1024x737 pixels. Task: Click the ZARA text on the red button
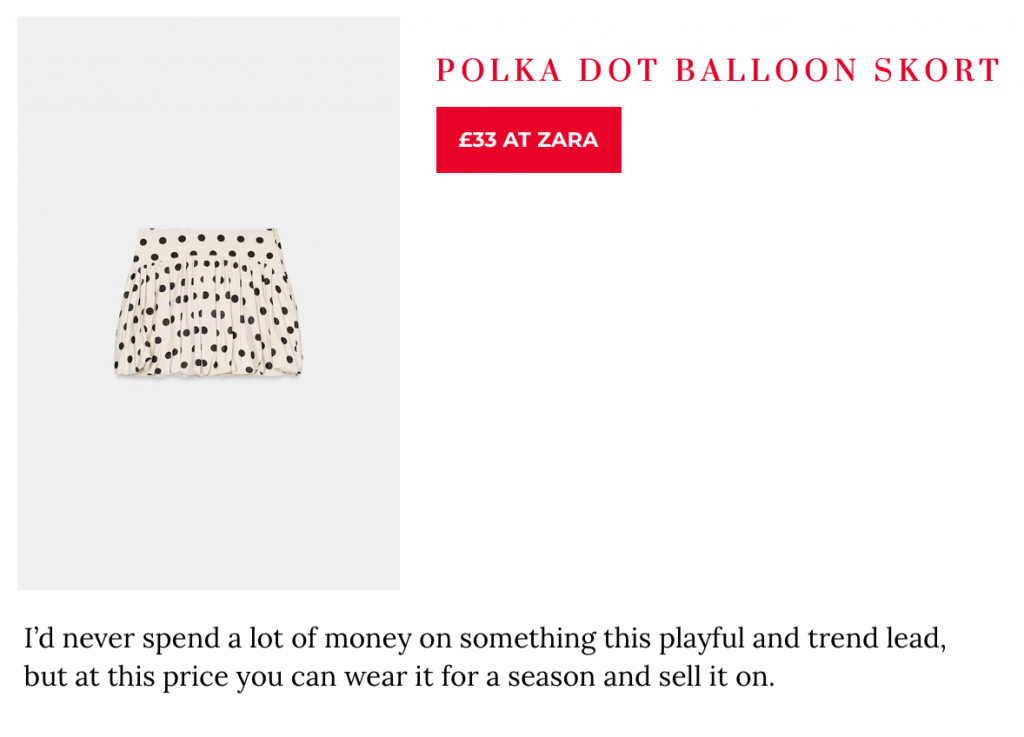[x=568, y=140]
